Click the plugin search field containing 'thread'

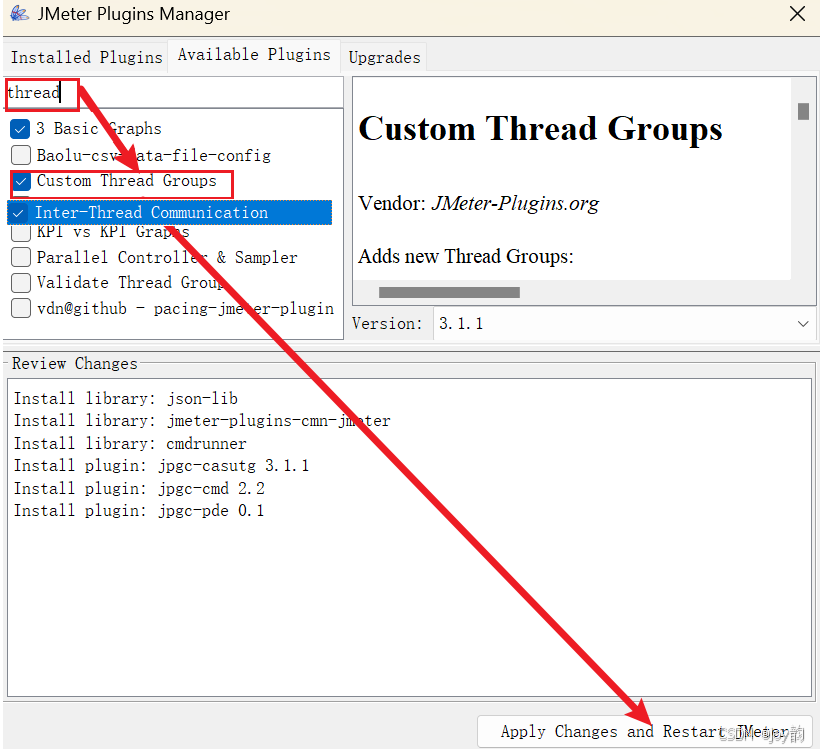[x=174, y=93]
